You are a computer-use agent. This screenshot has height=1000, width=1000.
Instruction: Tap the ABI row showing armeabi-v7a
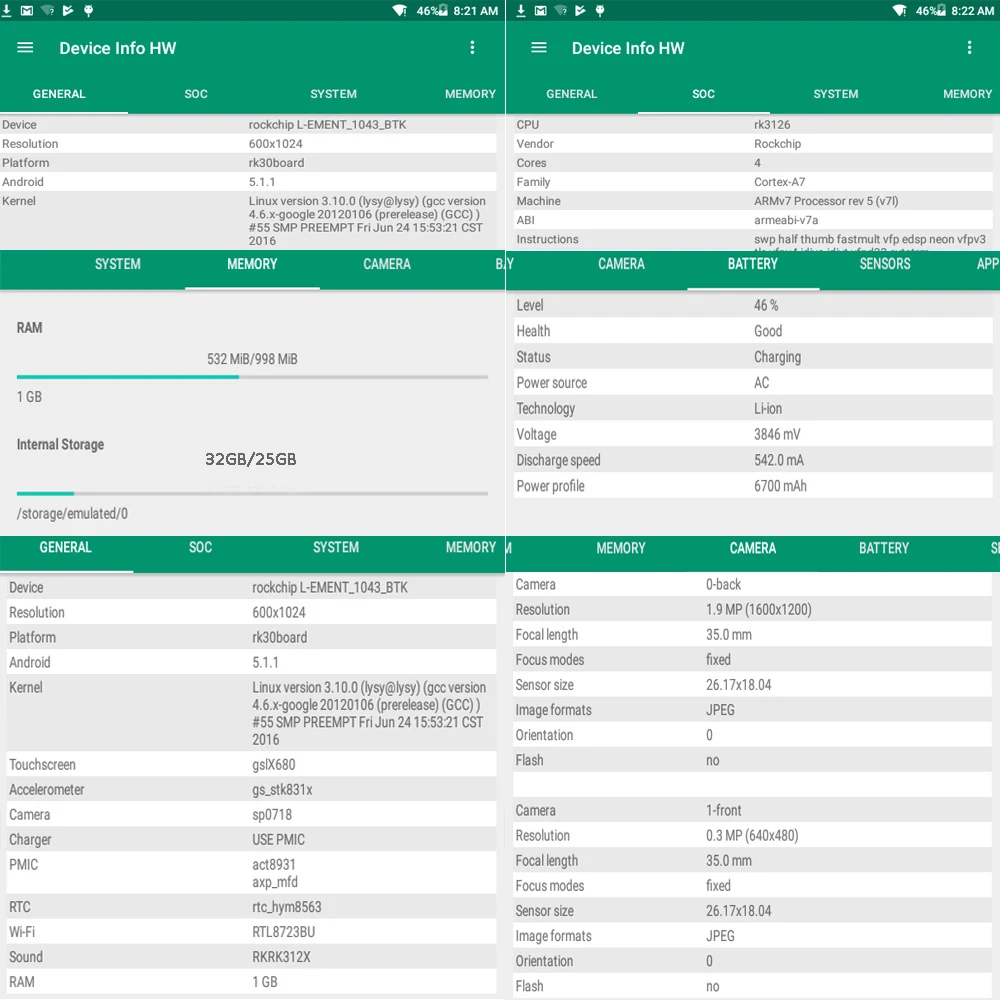753,220
